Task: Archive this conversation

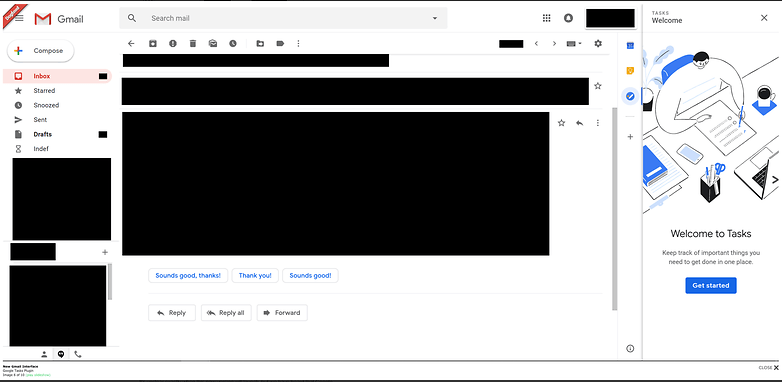Action: point(153,44)
